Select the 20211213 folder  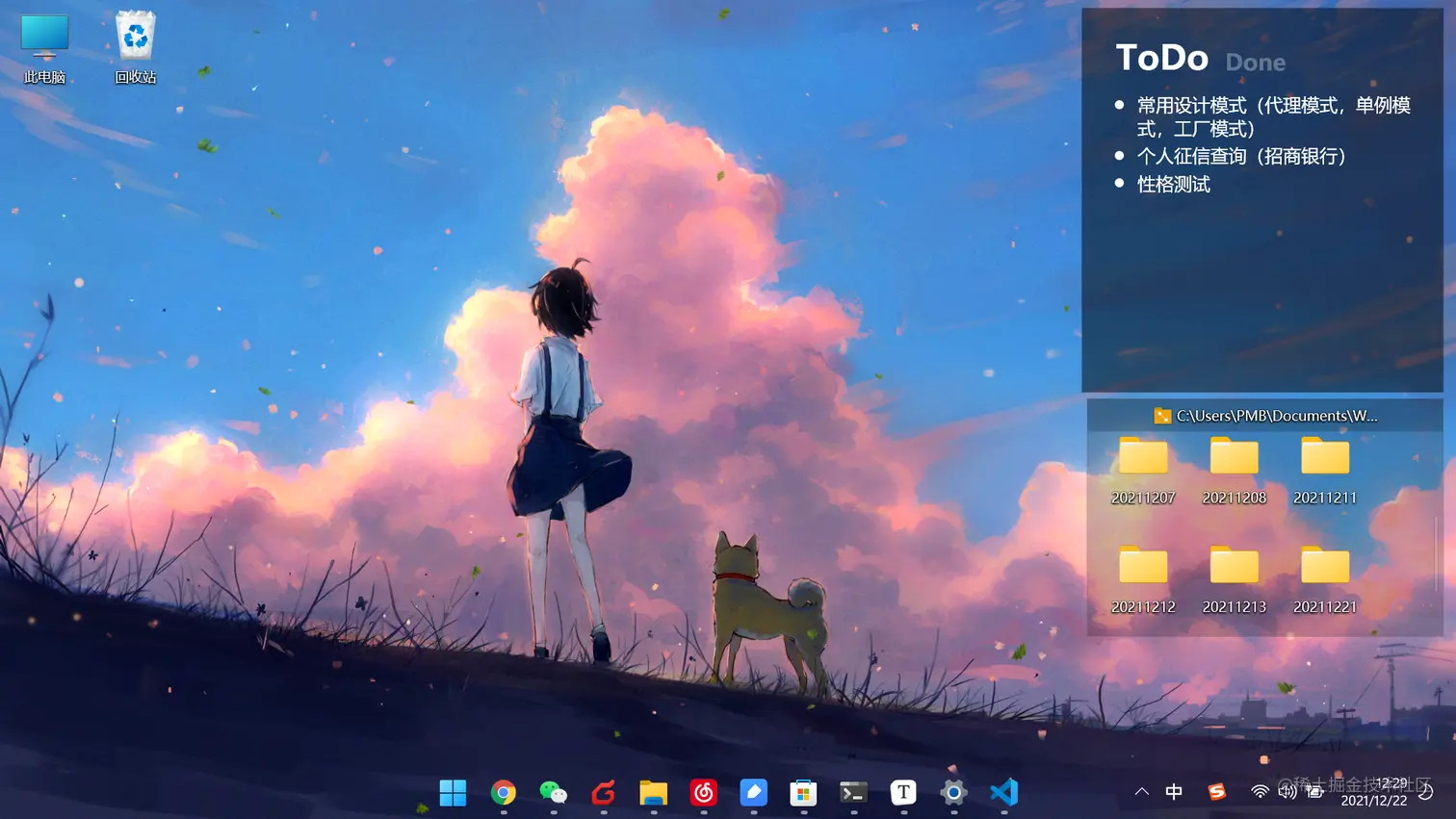(x=1235, y=579)
